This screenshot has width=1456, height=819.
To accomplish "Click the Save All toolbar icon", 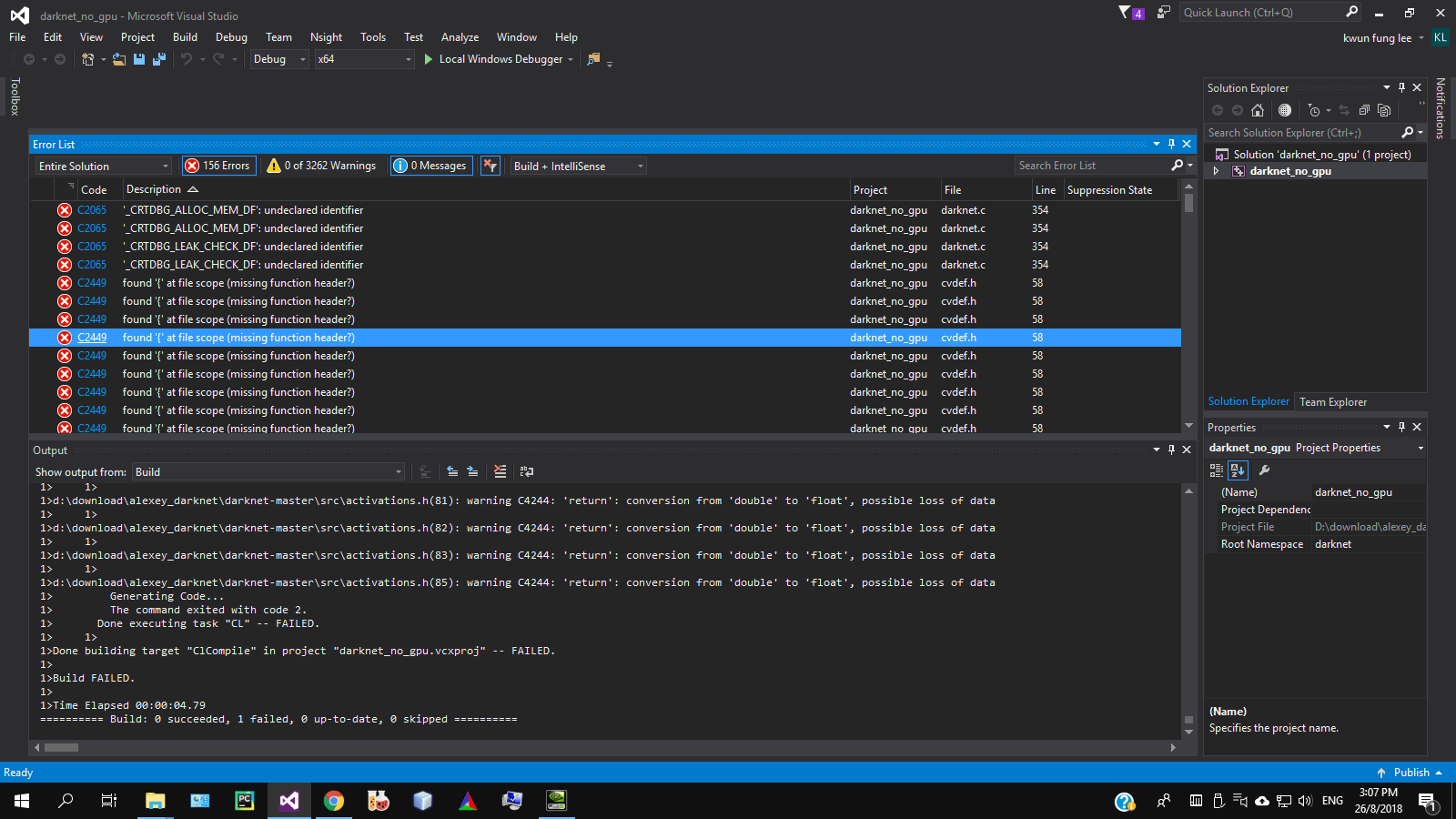I will point(159,59).
